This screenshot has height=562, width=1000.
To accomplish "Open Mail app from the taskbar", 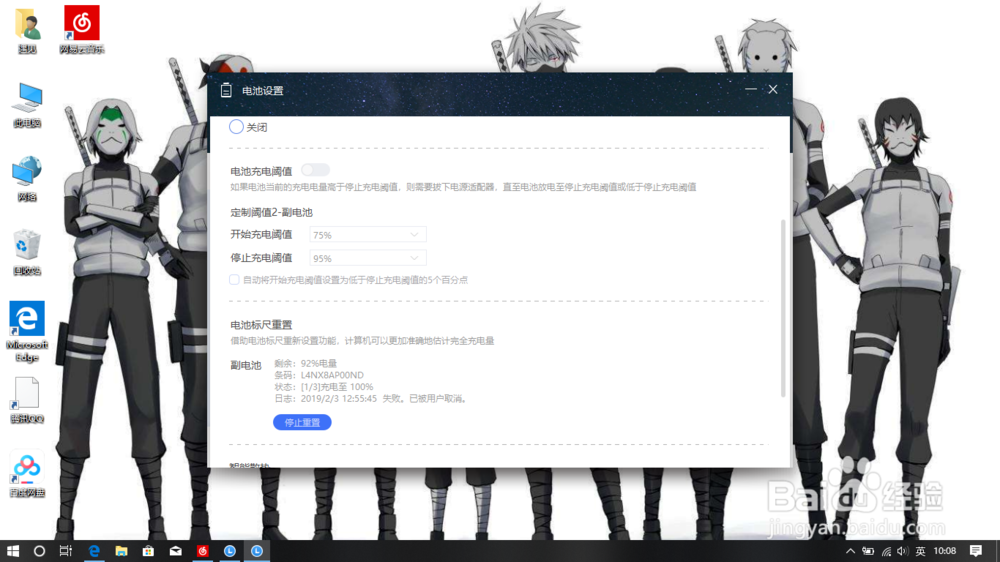I will (175, 551).
